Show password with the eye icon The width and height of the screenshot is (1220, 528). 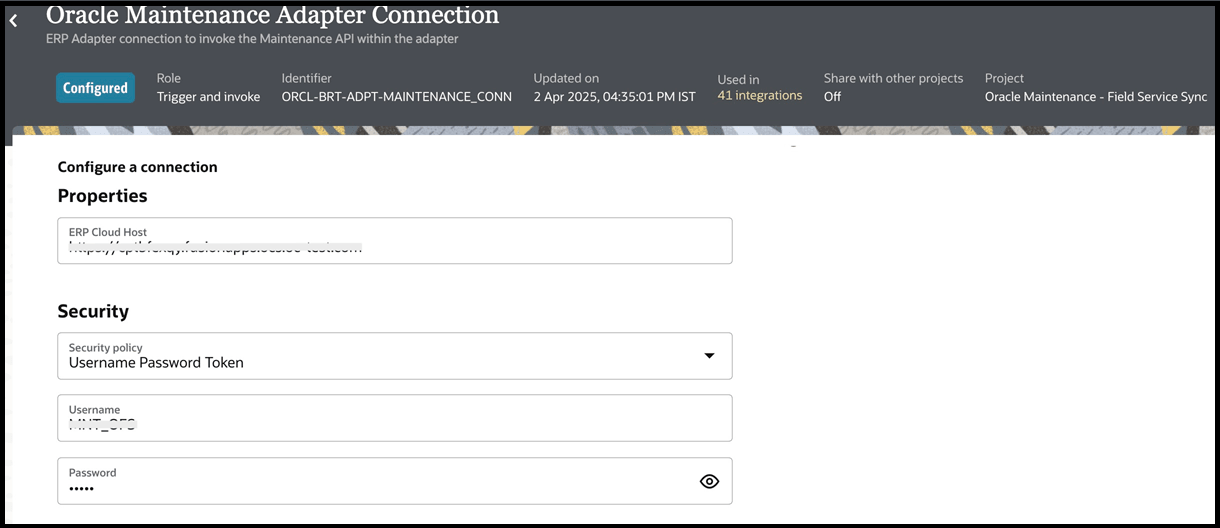click(709, 481)
